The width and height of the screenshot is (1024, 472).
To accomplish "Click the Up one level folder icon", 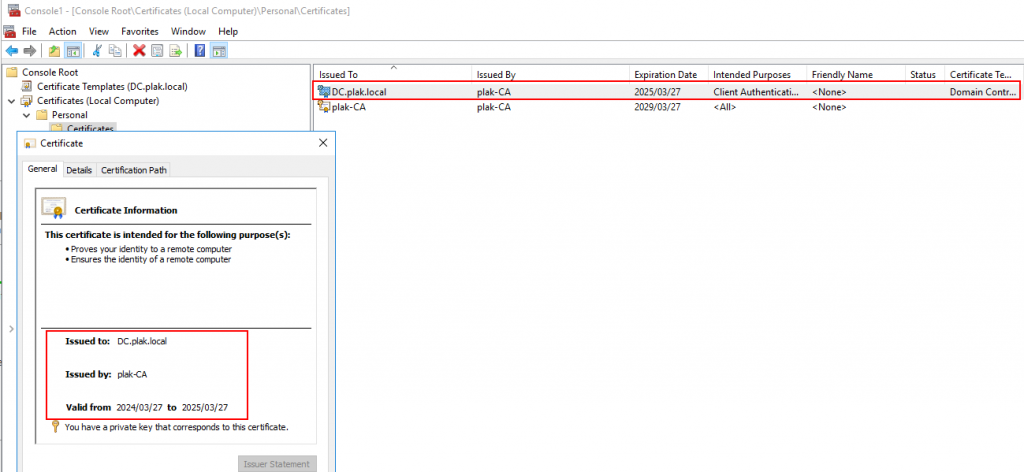I will tap(54, 50).
